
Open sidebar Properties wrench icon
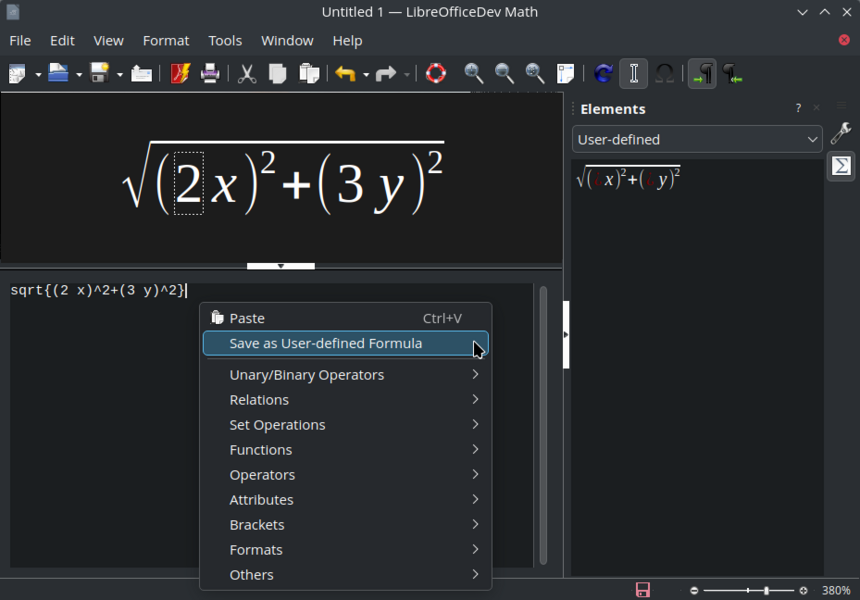tap(841, 134)
